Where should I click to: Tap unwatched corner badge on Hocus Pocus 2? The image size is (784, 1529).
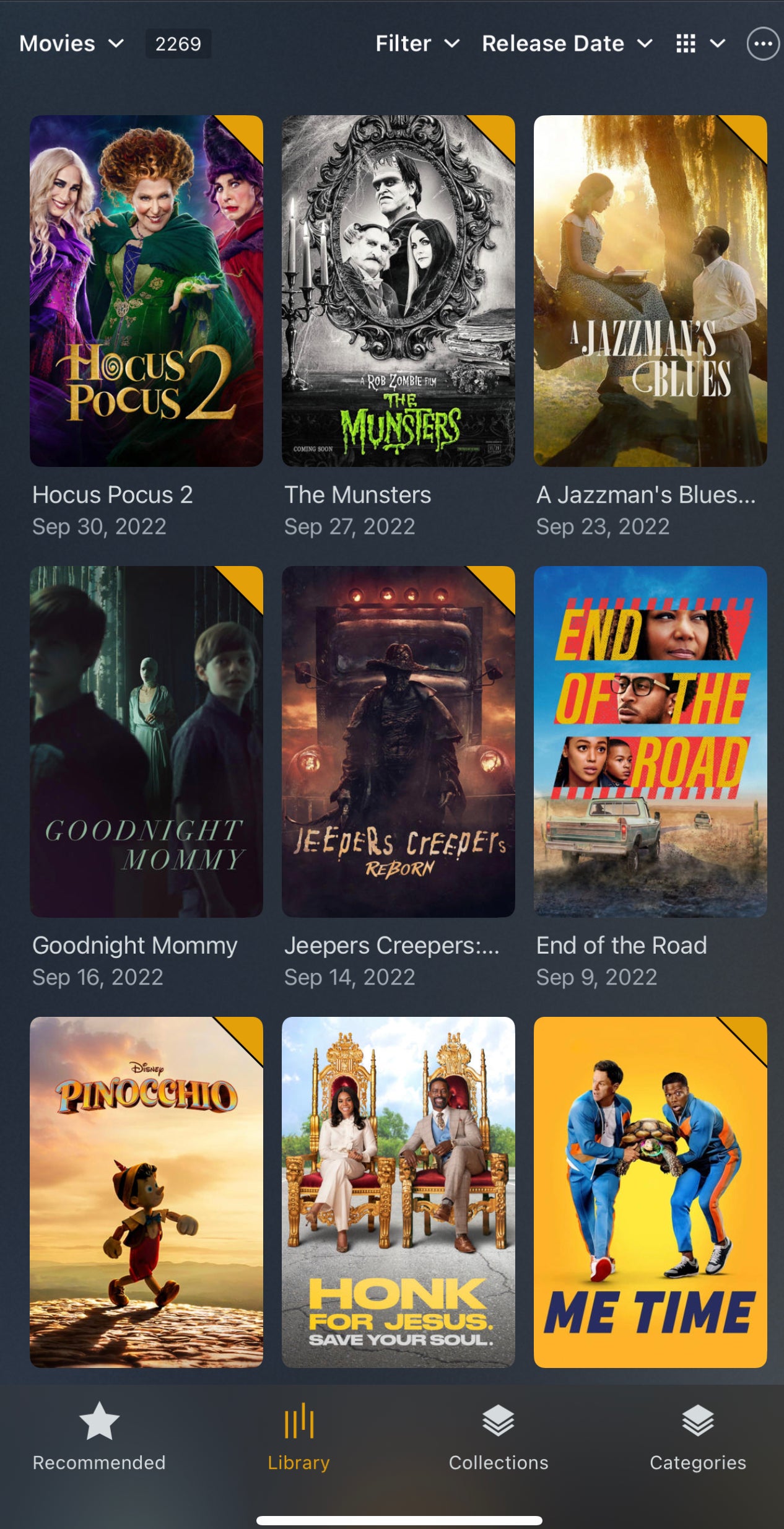coord(243,135)
